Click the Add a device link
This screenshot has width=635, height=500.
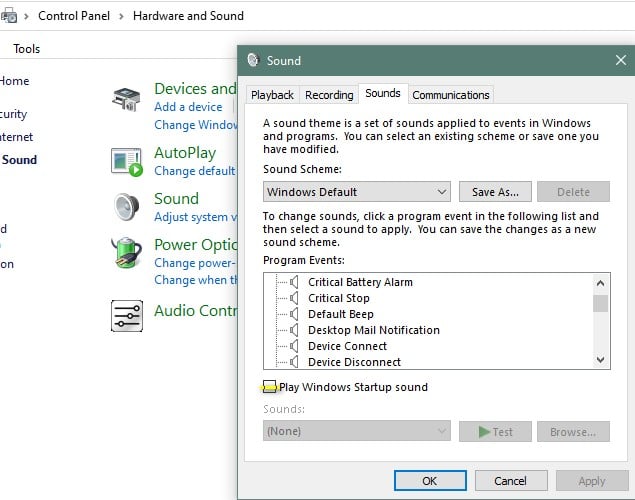click(188, 107)
